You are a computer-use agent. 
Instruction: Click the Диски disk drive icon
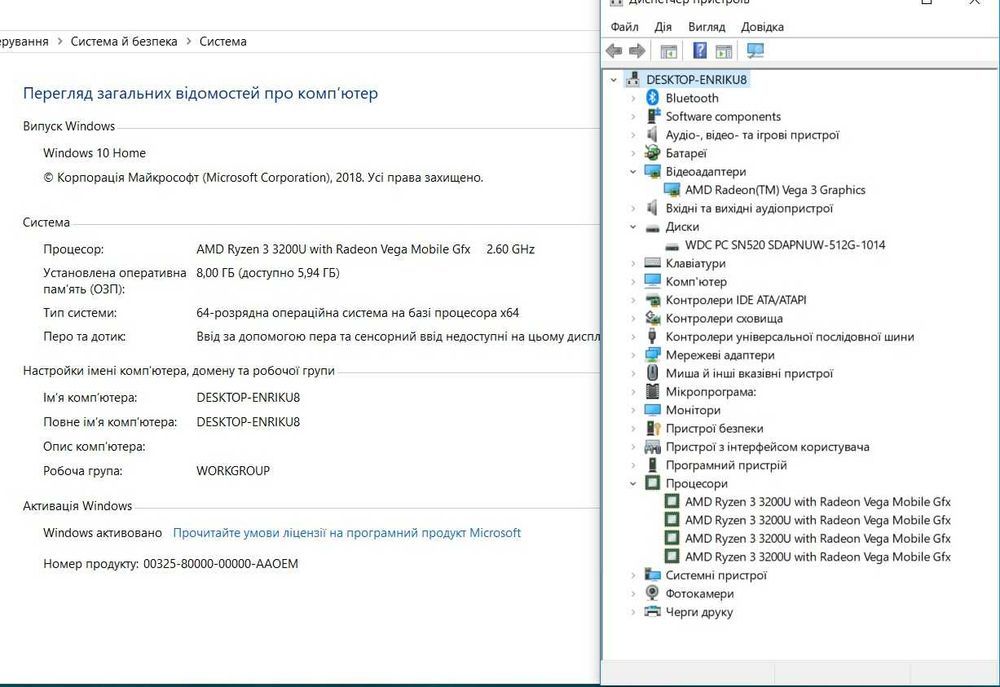click(x=652, y=227)
